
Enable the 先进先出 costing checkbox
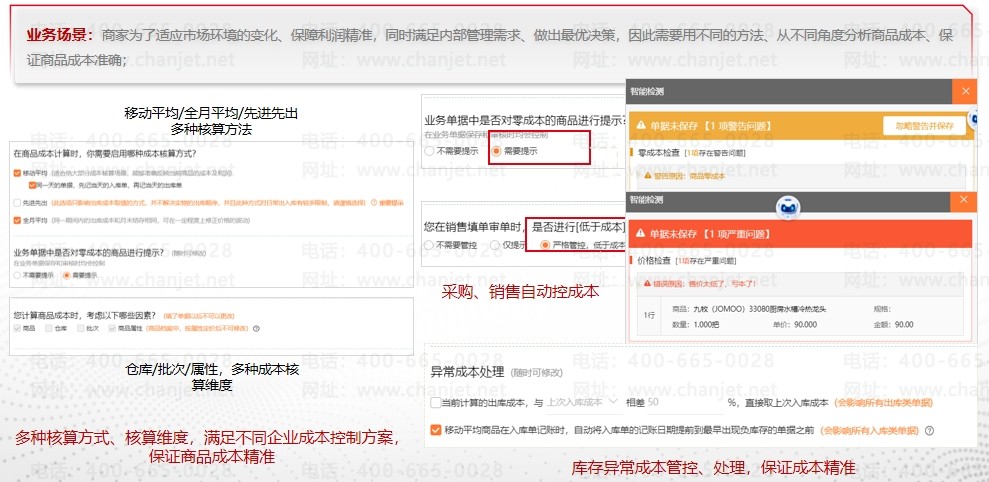coord(17,202)
